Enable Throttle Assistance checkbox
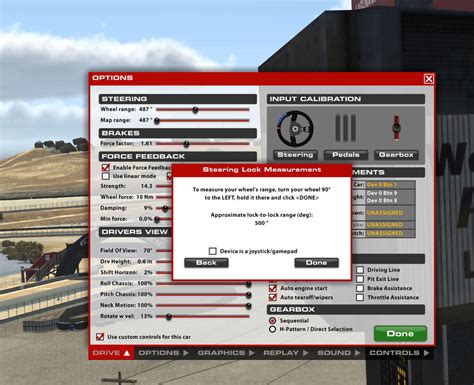The image size is (474, 385). tap(360, 297)
